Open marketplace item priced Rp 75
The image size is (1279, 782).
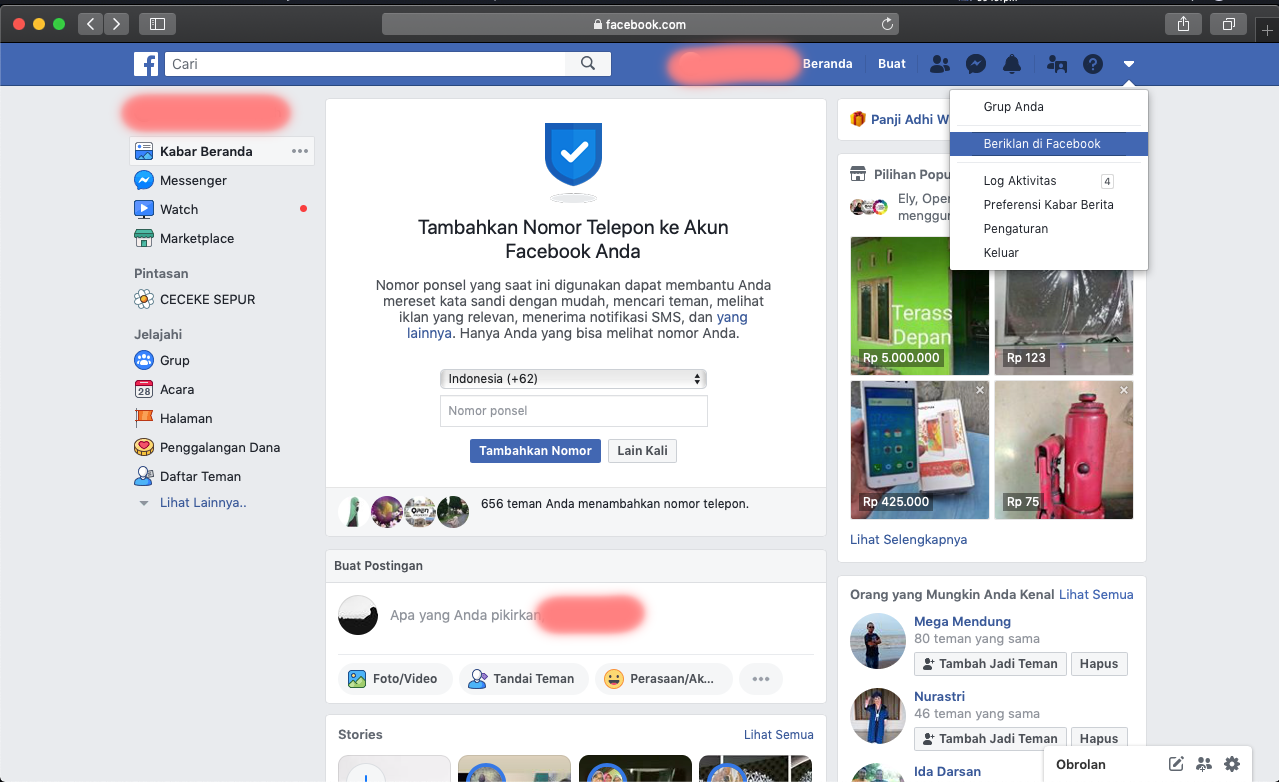click(x=1064, y=450)
